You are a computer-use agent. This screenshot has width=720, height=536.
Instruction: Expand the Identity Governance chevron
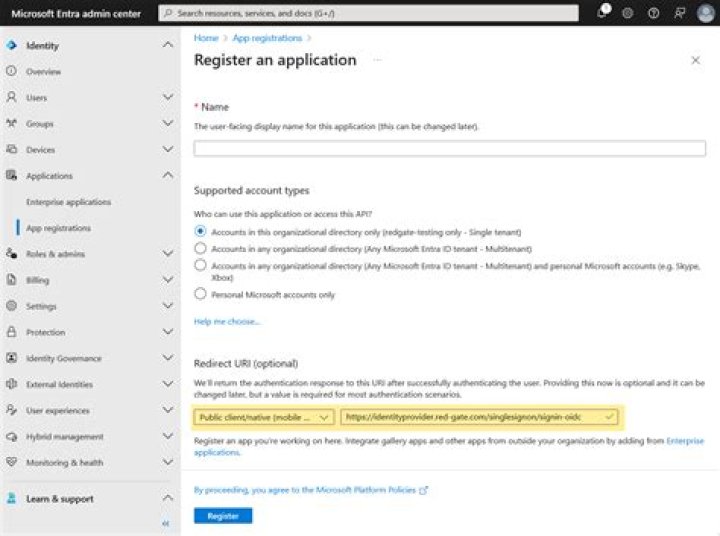(168, 358)
